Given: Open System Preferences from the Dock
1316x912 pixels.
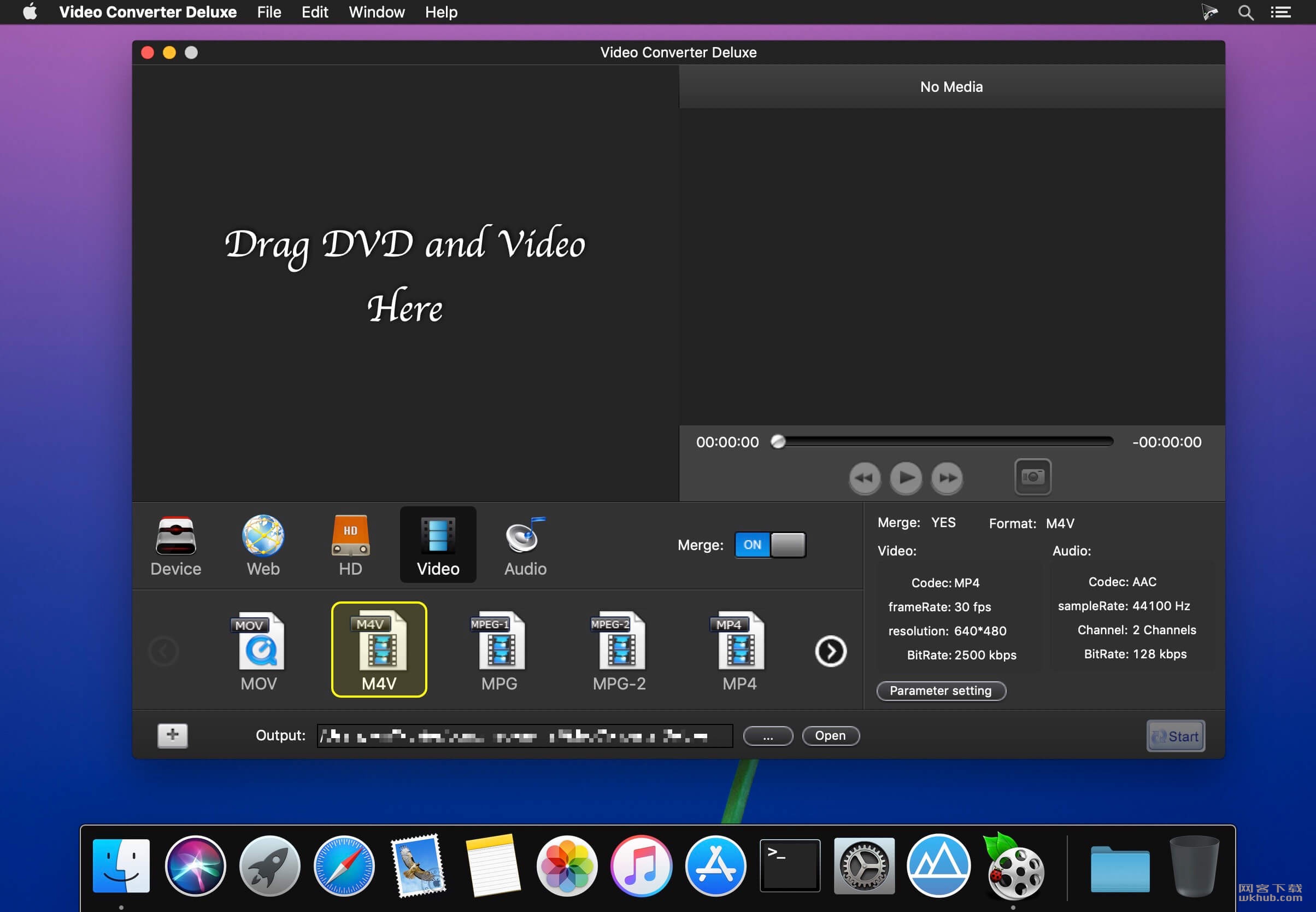Looking at the screenshot, I should [864, 865].
